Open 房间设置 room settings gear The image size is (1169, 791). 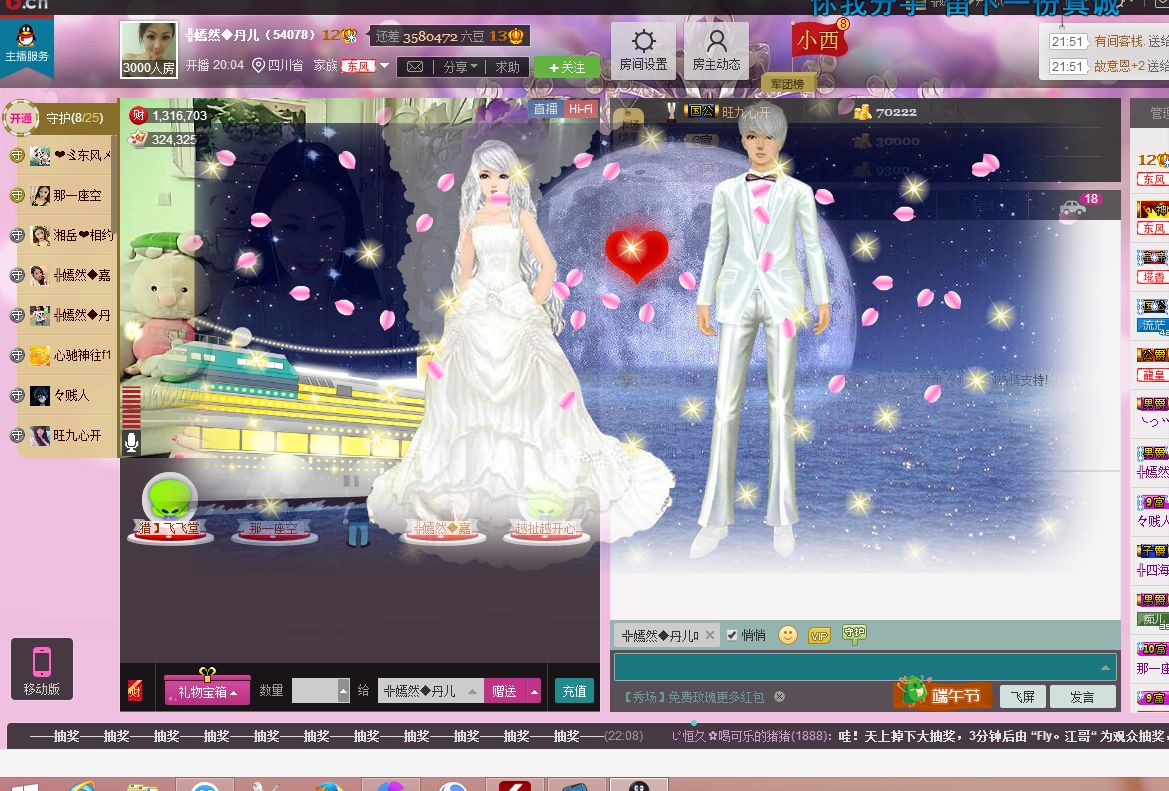click(x=643, y=50)
